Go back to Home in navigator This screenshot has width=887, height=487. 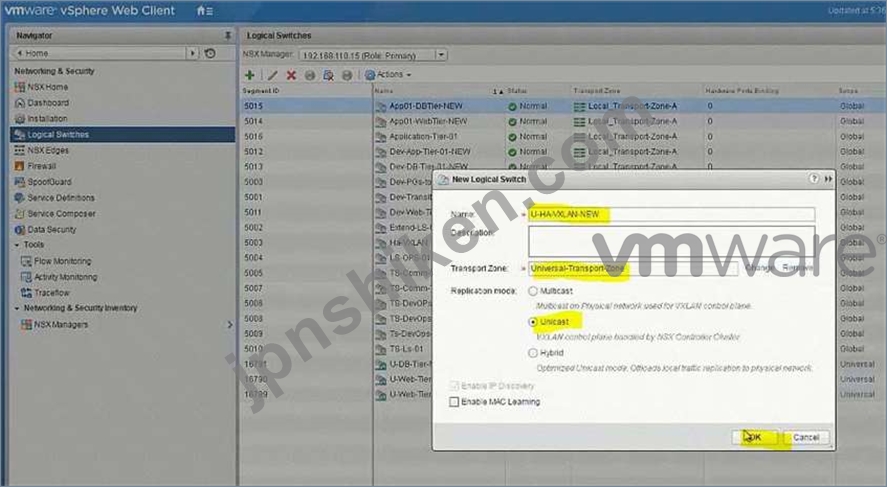33,53
